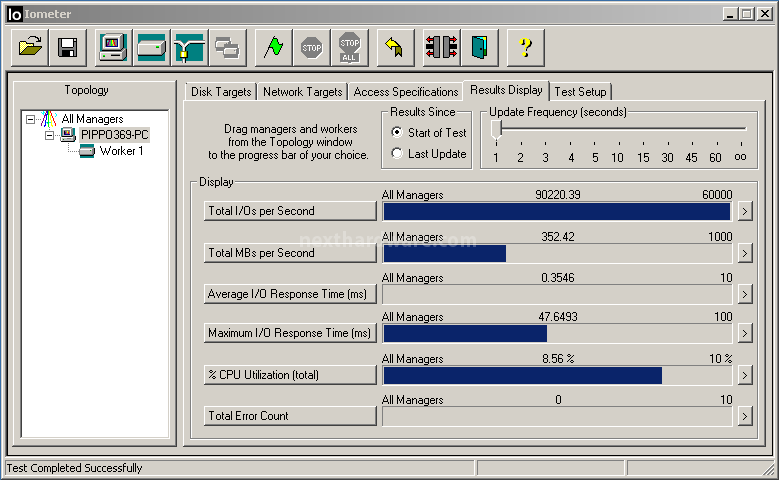Click the 60 mark on frequency slider

click(x=715, y=158)
